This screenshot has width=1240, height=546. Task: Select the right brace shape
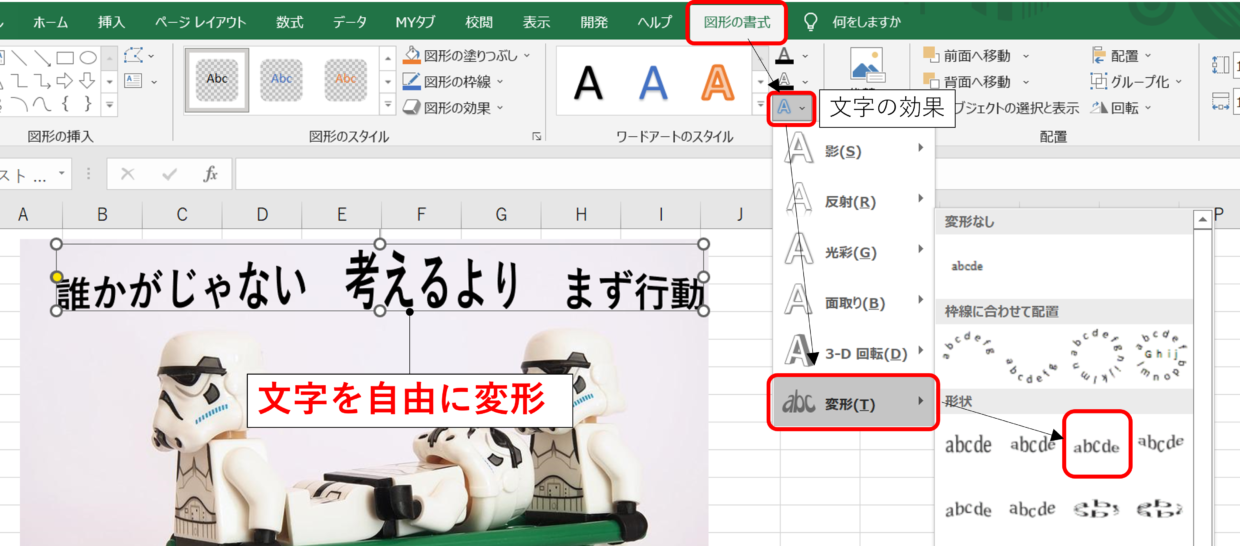[x=88, y=102]
